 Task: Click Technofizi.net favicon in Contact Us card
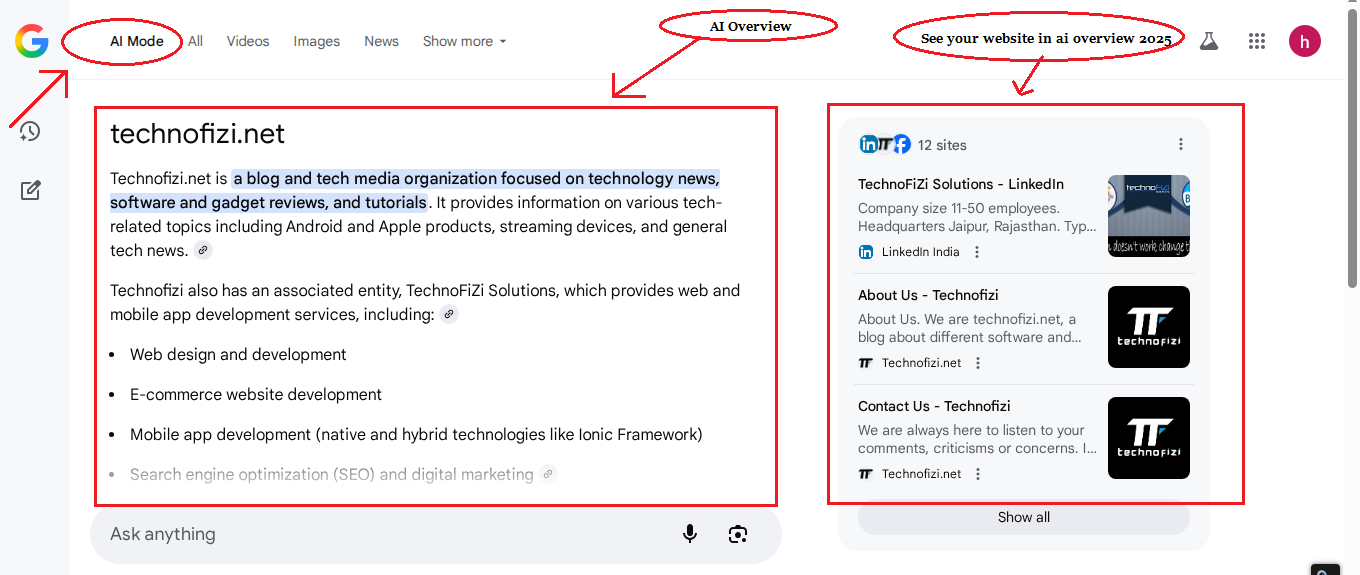point(866,474)
